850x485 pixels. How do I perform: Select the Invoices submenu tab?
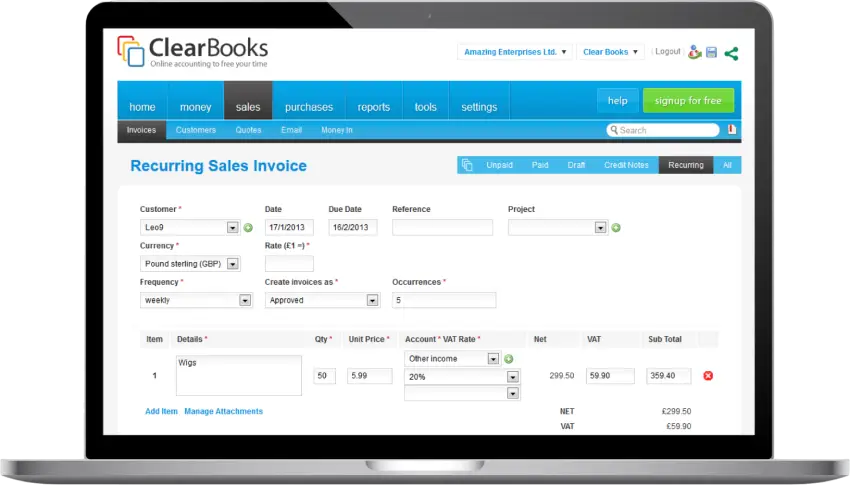coord(141,130)
